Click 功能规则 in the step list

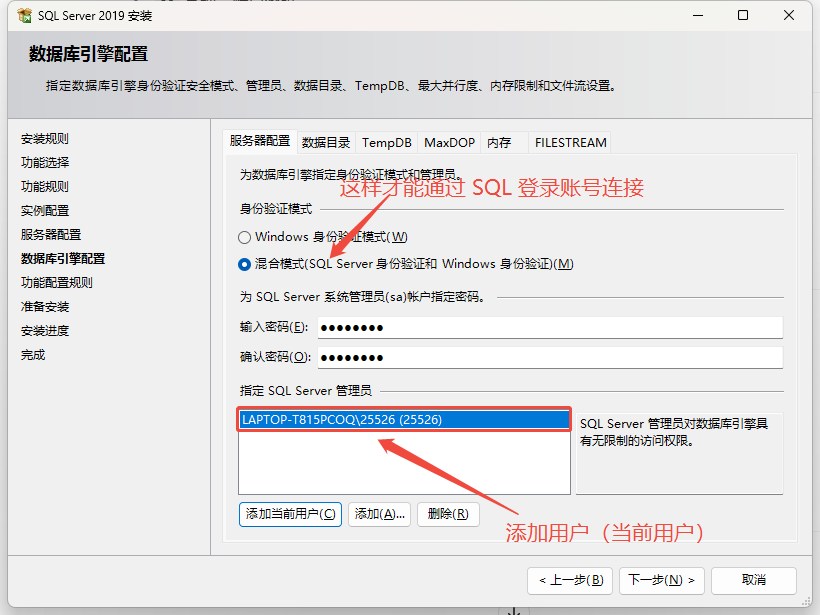point(45,187)
